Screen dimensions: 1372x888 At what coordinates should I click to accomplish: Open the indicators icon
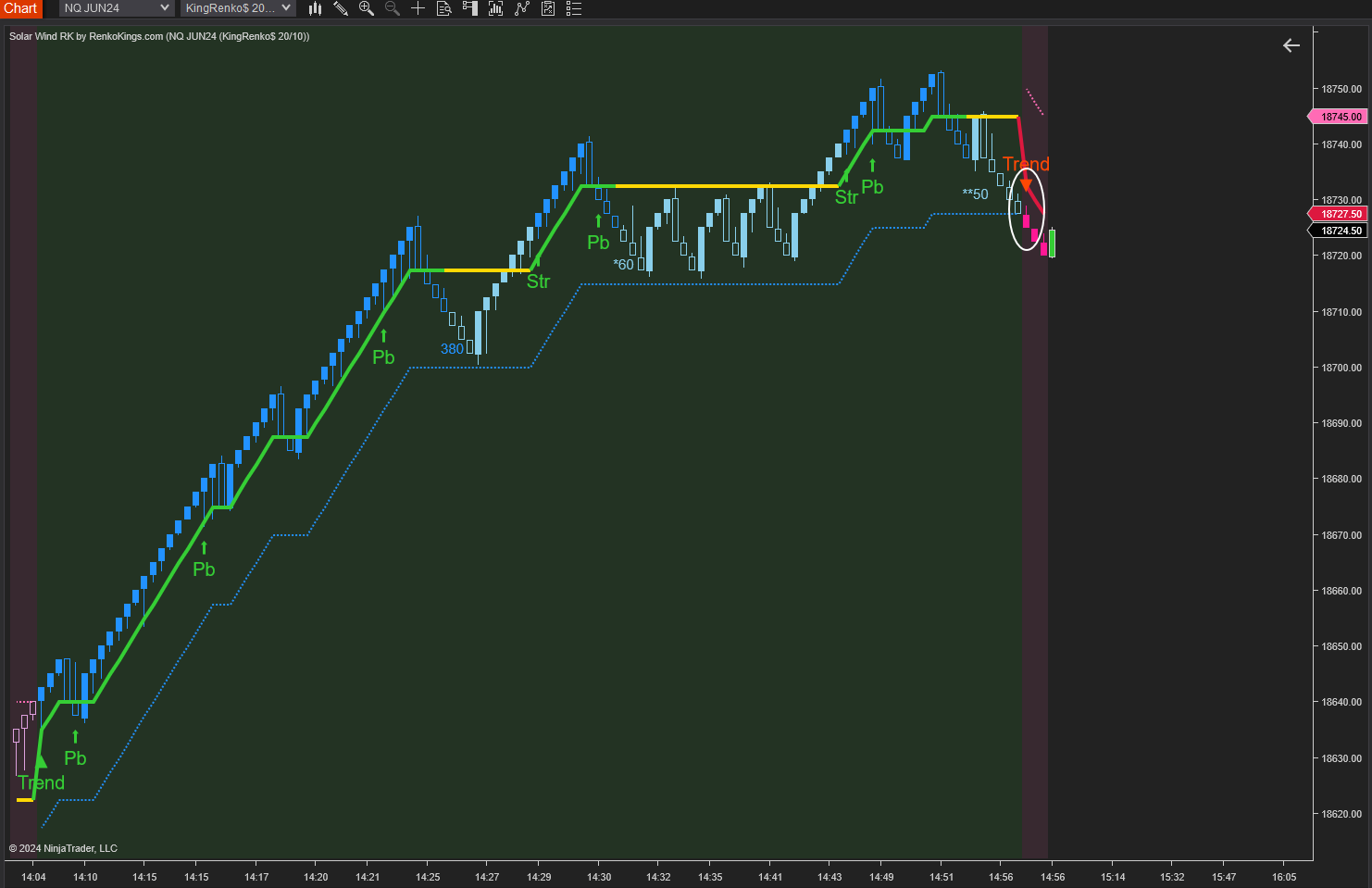click(x=522, y=8)
